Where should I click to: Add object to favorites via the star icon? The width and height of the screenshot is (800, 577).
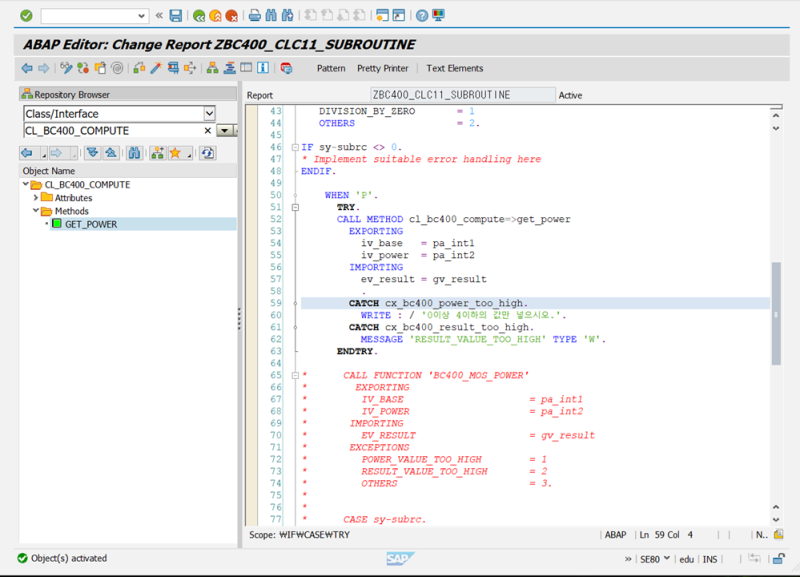pyautogui.click(x=176, y=152)
